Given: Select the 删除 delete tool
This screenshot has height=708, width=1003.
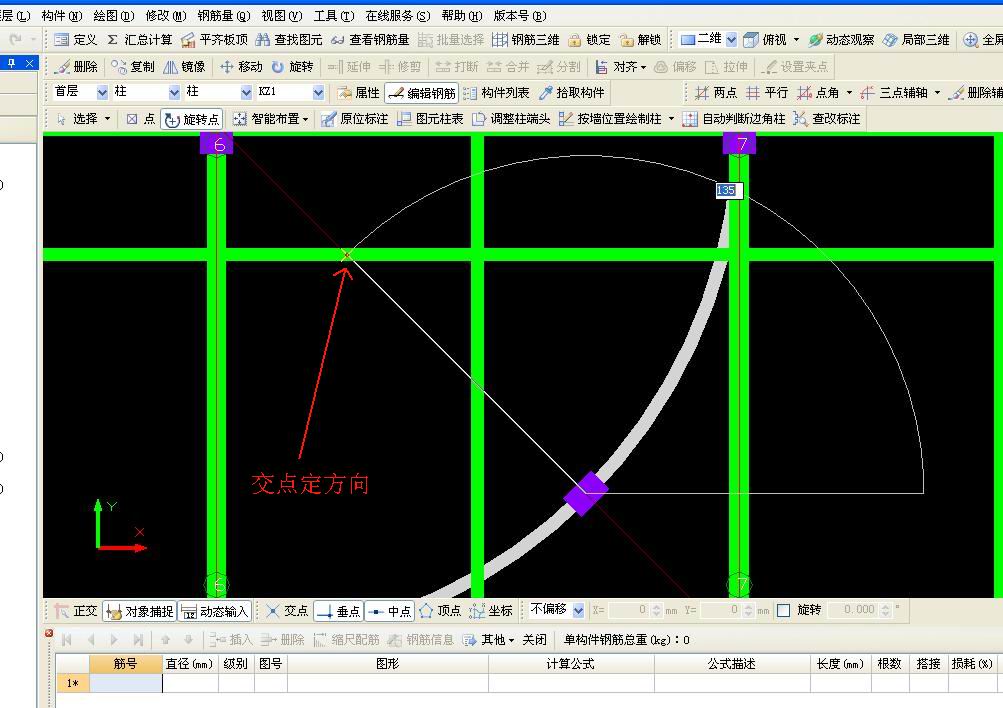Looking at the screenshot, I should 76,67.
